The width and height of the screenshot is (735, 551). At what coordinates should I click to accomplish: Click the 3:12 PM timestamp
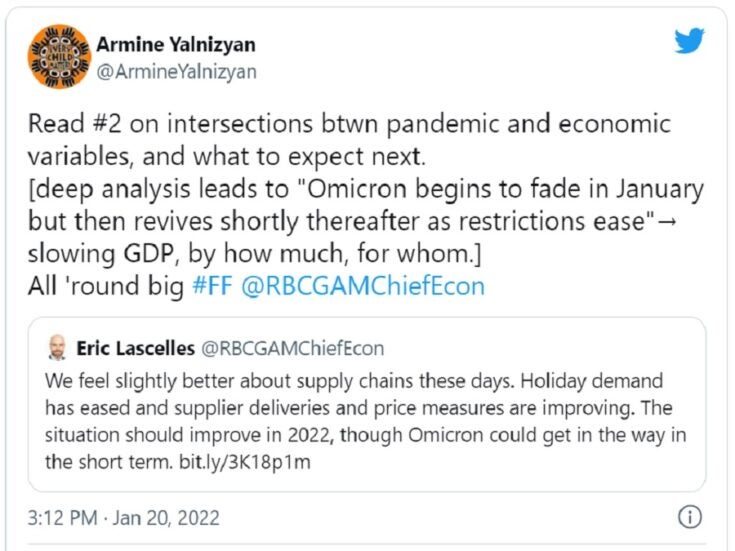click(62, 518)
